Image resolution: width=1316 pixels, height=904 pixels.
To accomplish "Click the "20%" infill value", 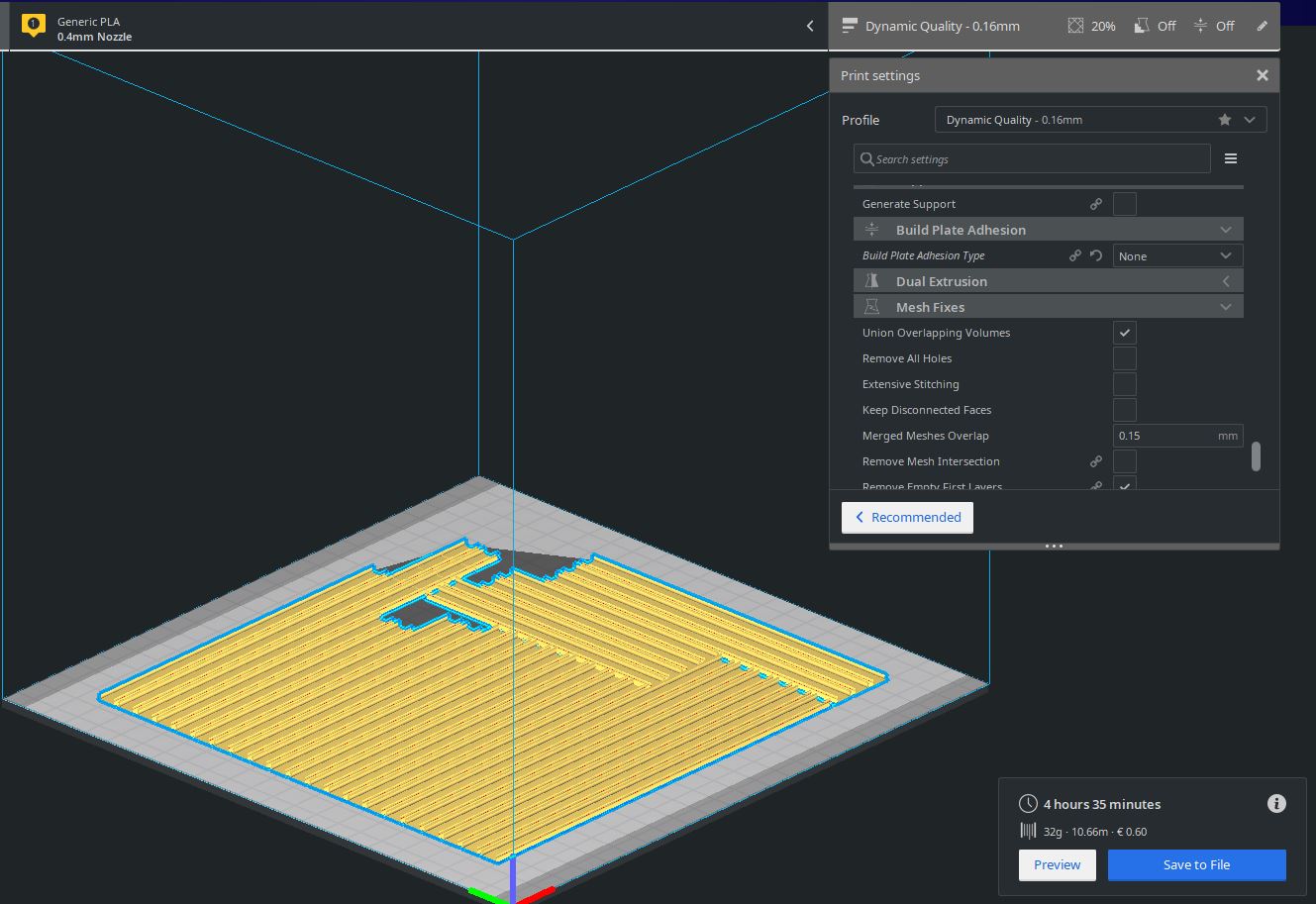I will (1103, 27).
